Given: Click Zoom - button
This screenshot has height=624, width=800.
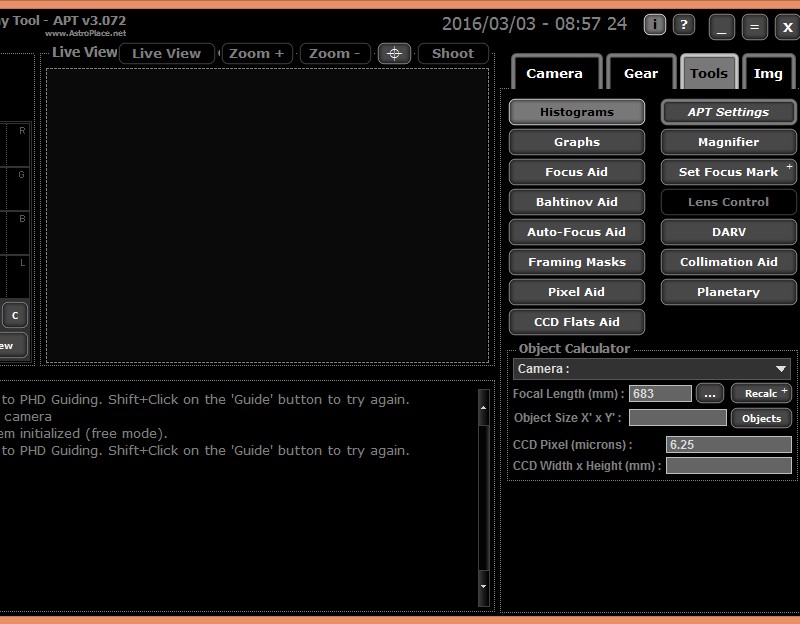Looking at the screenshot, I should coord(335,54).
